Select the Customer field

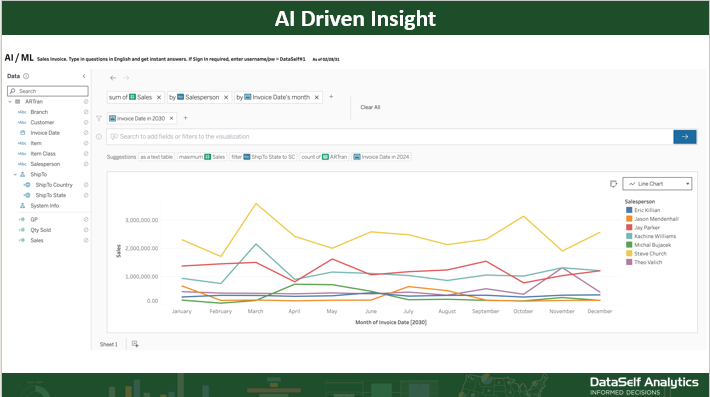[42, 123]
